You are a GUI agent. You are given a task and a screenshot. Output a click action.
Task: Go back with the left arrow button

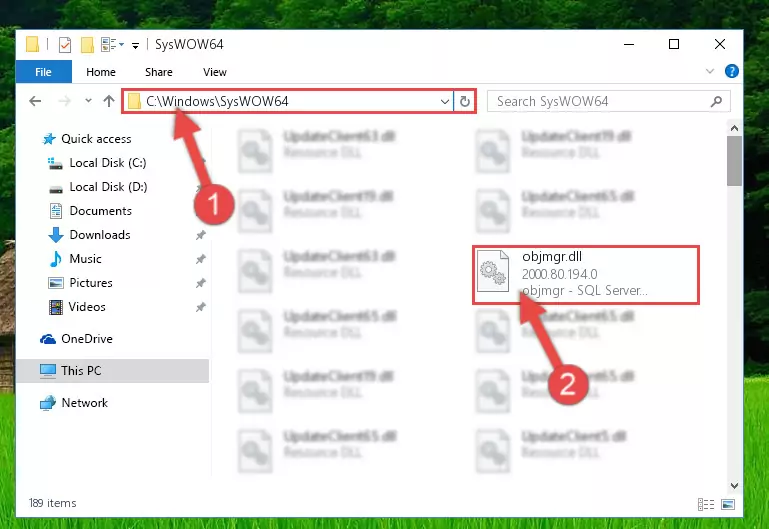coord(35,101)
